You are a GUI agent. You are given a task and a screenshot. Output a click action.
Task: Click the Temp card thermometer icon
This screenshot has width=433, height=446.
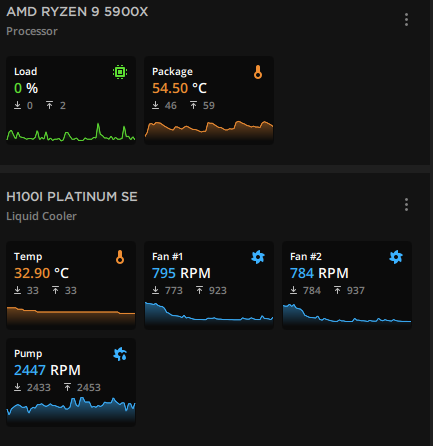pyautogui.click(x=120, y=257)
